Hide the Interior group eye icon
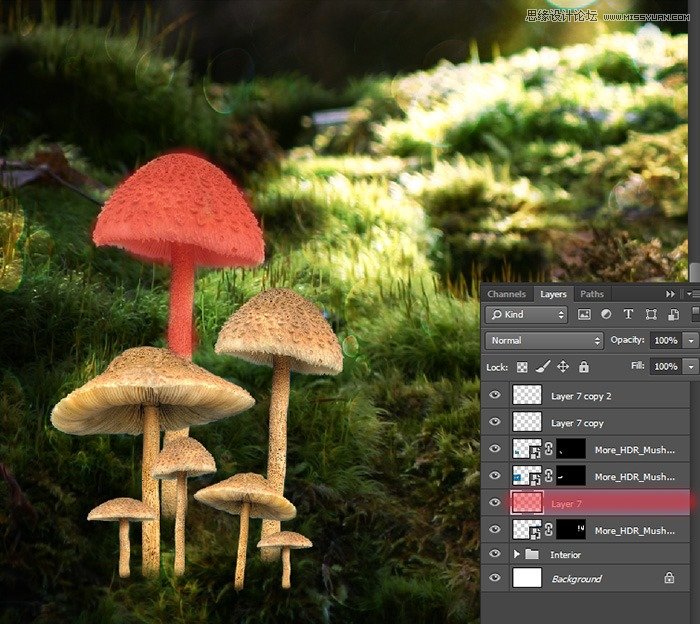The width and height of the screenshot is (700, 624). [x=495, y=553]
